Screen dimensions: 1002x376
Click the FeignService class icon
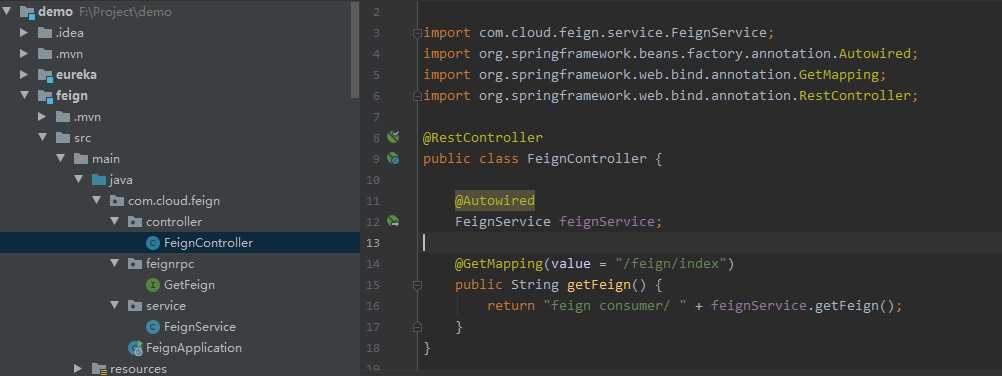point(153,327)
